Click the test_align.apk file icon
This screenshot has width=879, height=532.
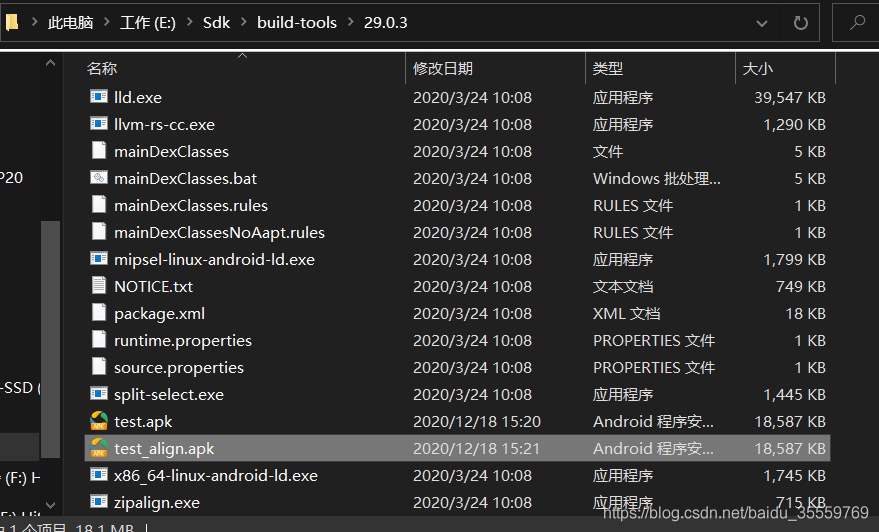pos(99,448)
